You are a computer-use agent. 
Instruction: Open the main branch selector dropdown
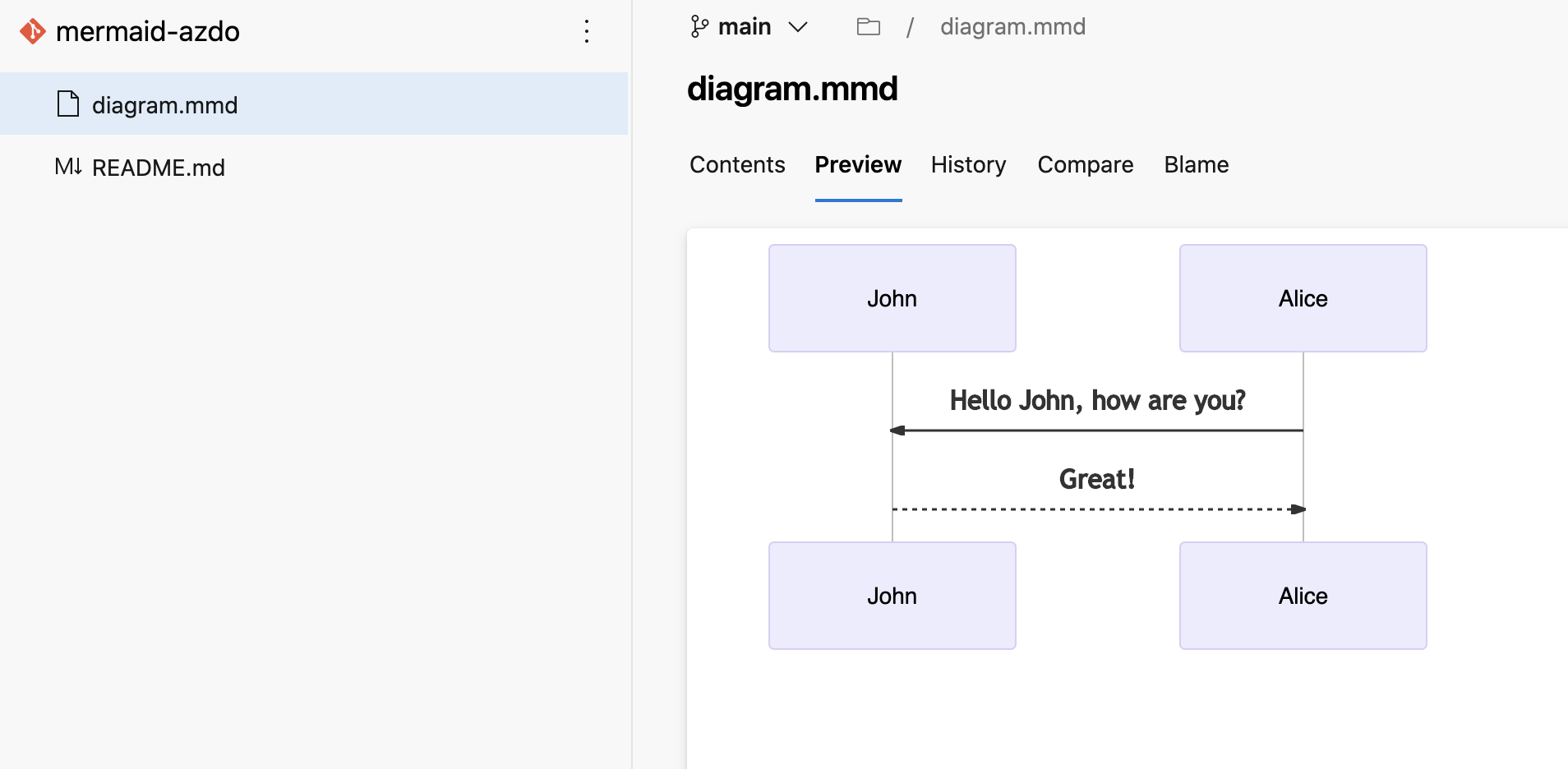pyautogui.click(x=797, y=27)
